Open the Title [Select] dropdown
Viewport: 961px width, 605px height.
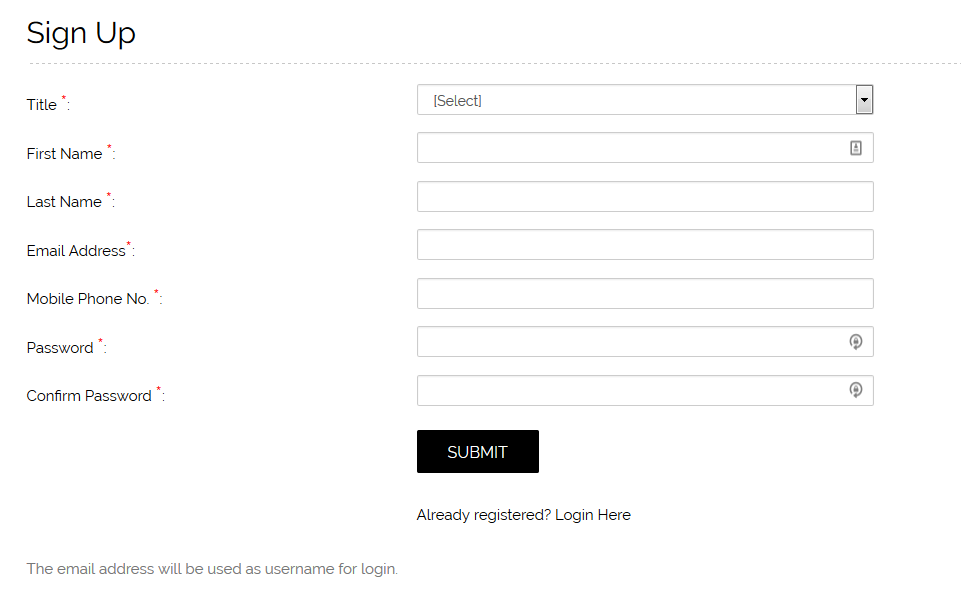pos(636,100)
